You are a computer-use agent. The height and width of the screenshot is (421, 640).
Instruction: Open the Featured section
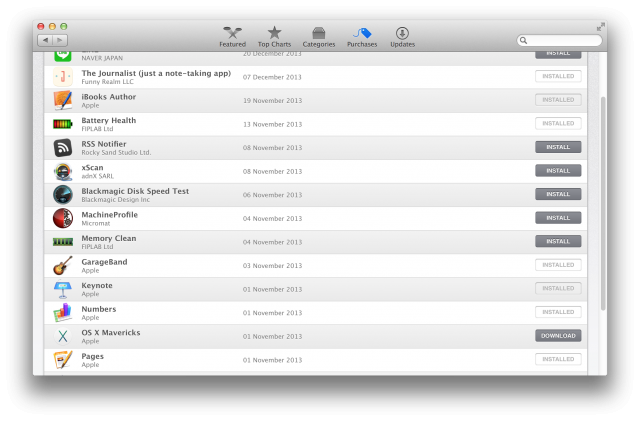232,37
